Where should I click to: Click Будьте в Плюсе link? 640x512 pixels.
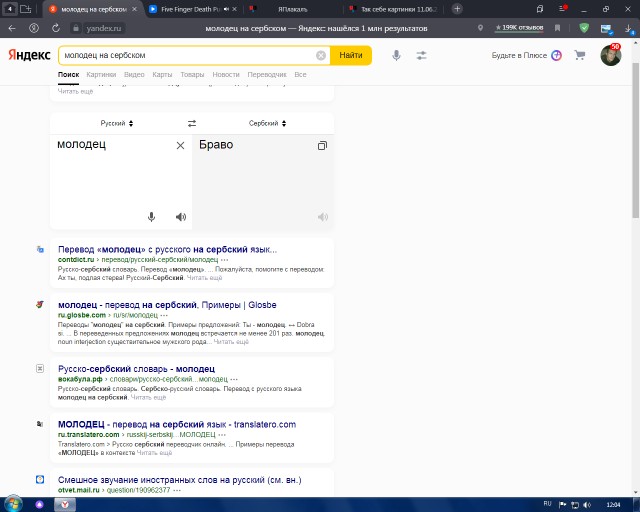tap(527, 55)
